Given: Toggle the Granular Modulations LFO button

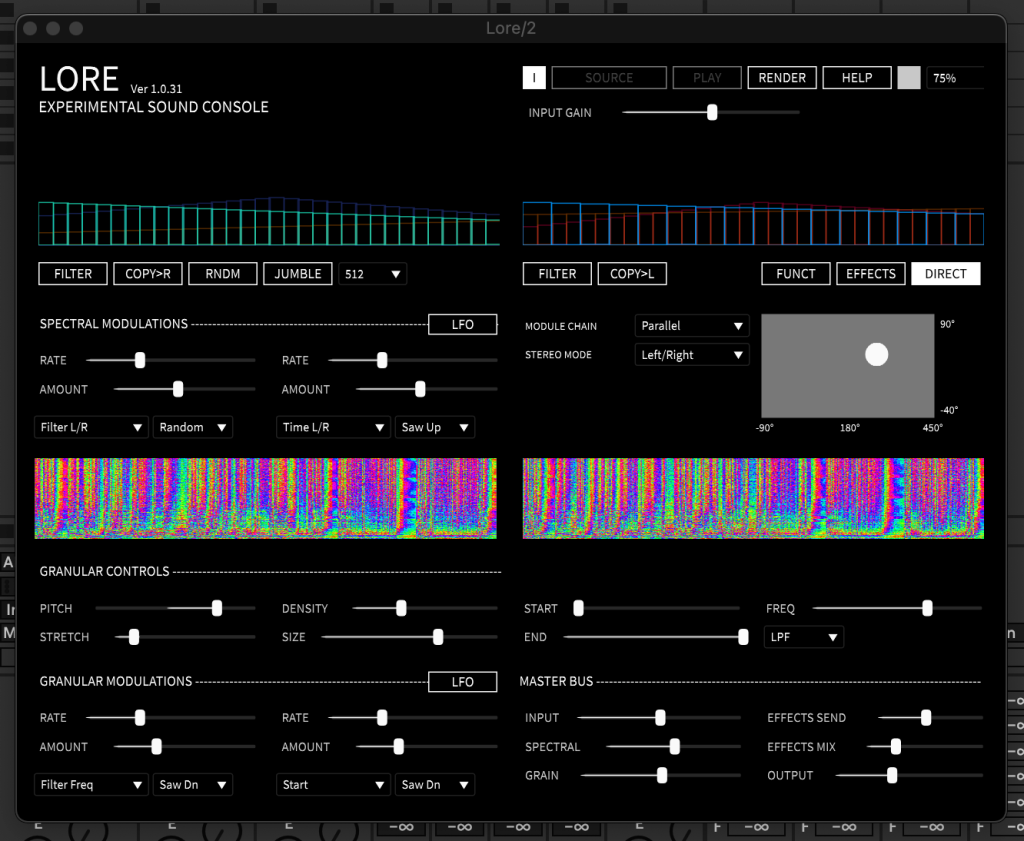Looking at the screenshot, I should pyautogui.click(x=462, y=682).
